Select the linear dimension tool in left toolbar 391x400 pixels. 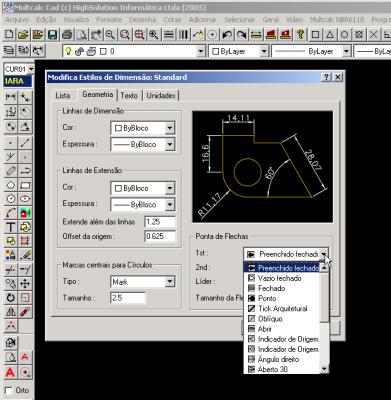click(11, 97)
